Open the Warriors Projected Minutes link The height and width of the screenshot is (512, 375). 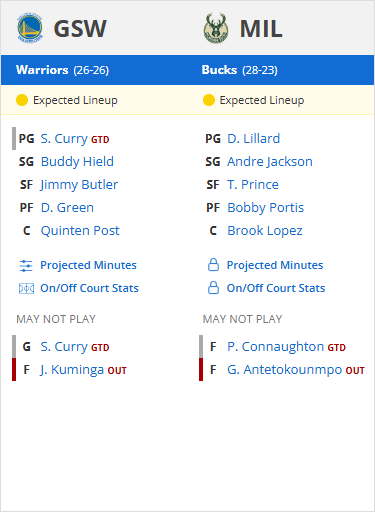[88, 265]
